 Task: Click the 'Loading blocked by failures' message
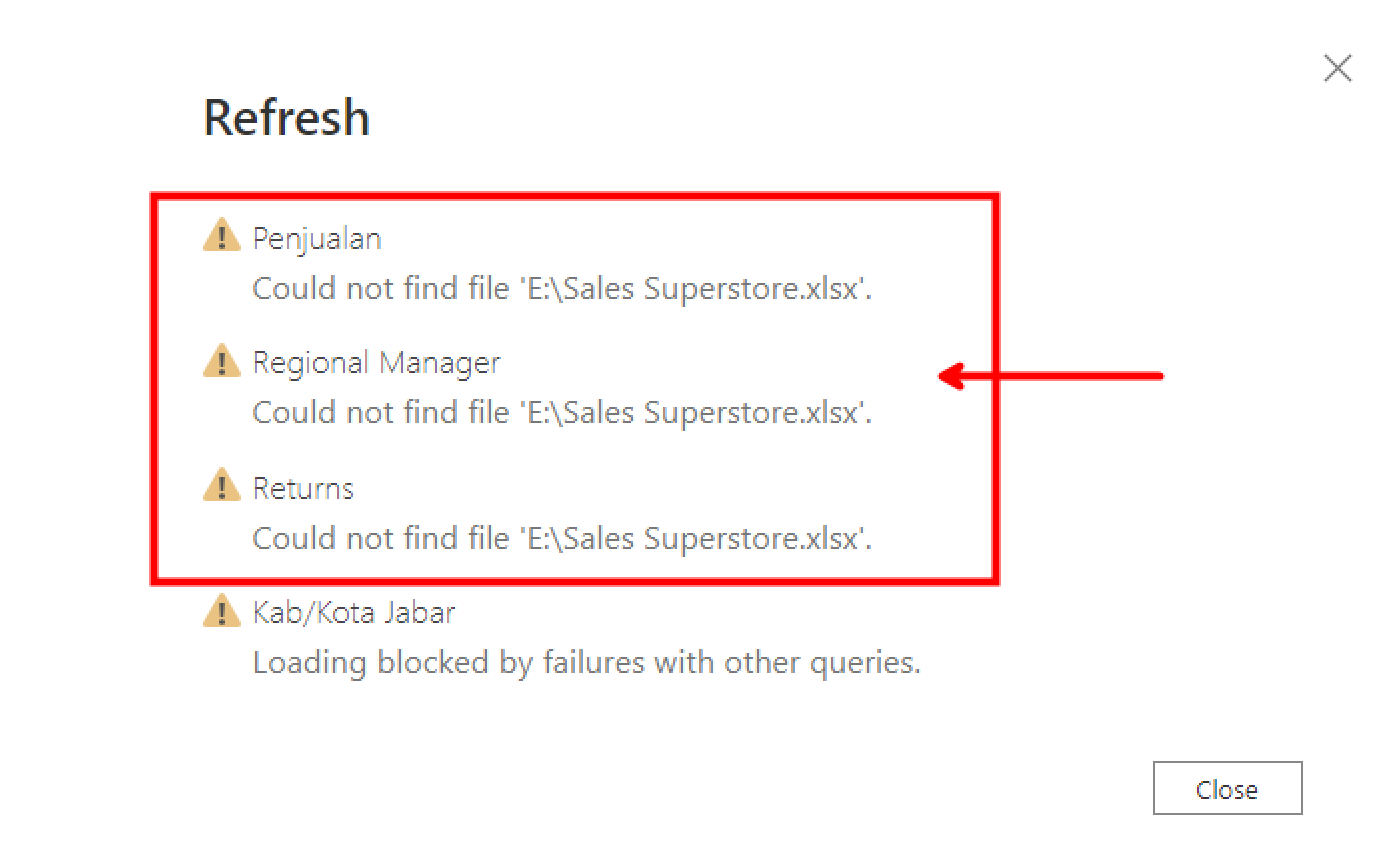pos(586,663)
